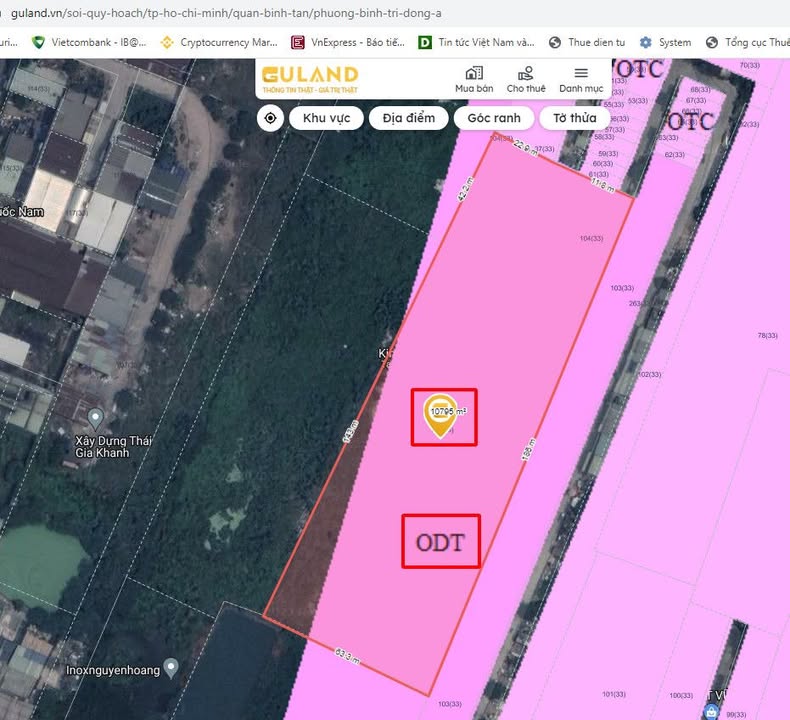Click the ODT zoning label on map
The image size is (790, 720).
coord(440,542)
